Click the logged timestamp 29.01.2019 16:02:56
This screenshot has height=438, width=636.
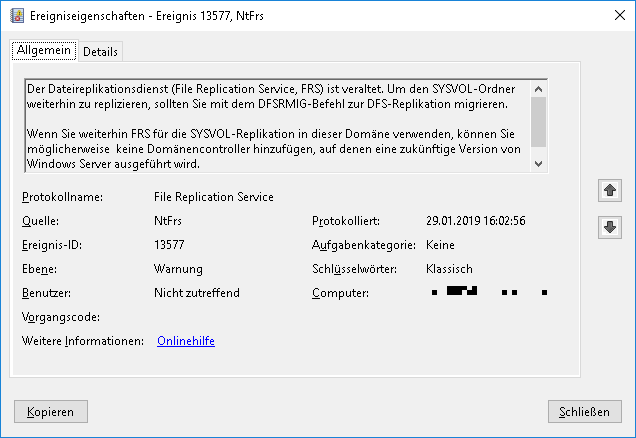coord(475,221)
